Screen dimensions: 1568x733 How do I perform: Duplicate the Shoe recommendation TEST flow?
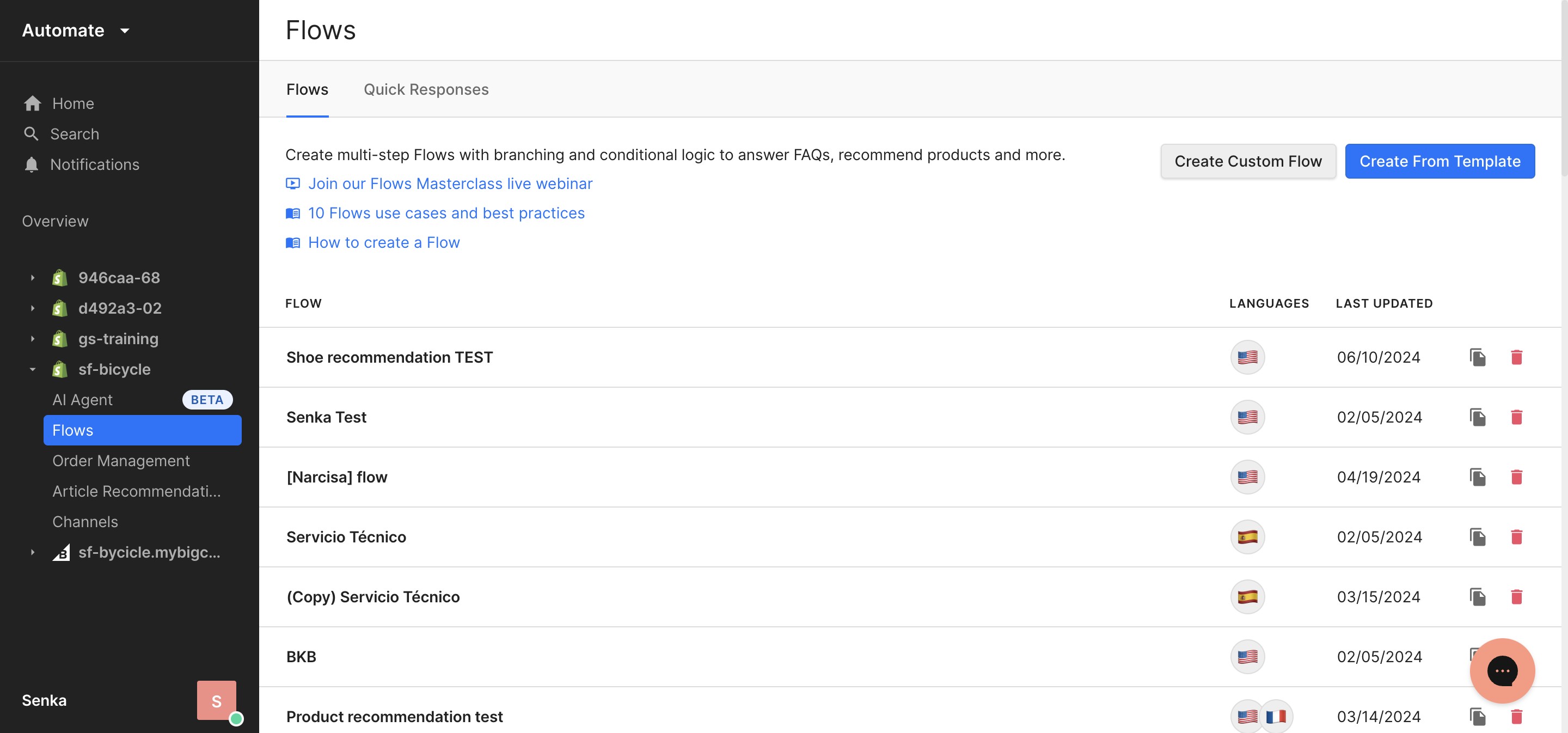1477,357
